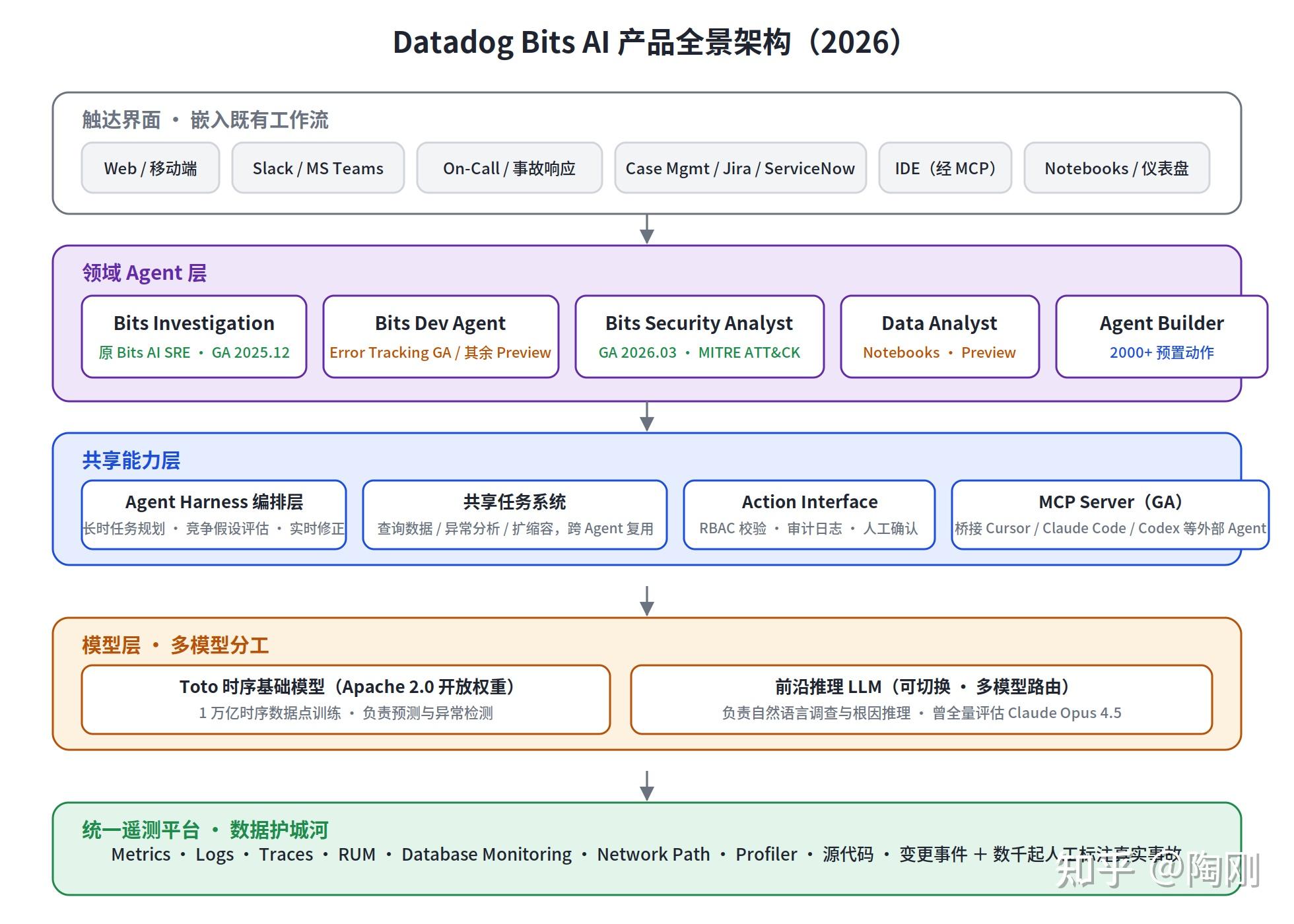Click the Bits Investigation card
1294x924 pixels.
194,337
